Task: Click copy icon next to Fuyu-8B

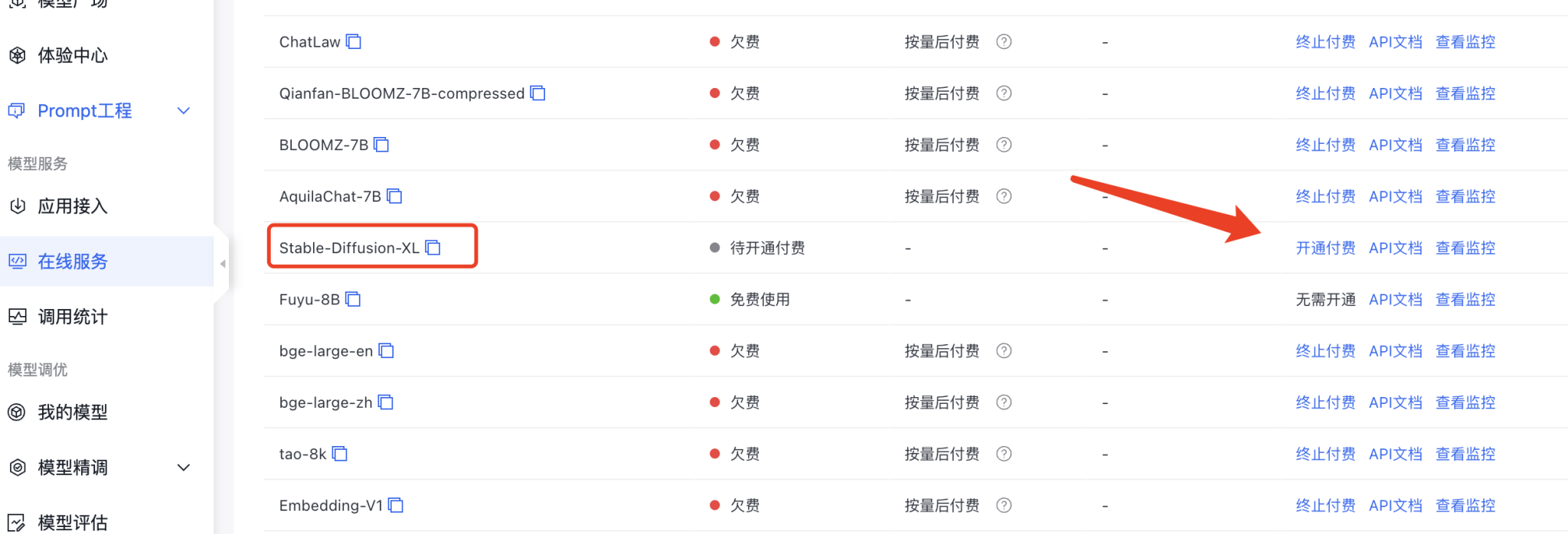Action: click(353, 299)
